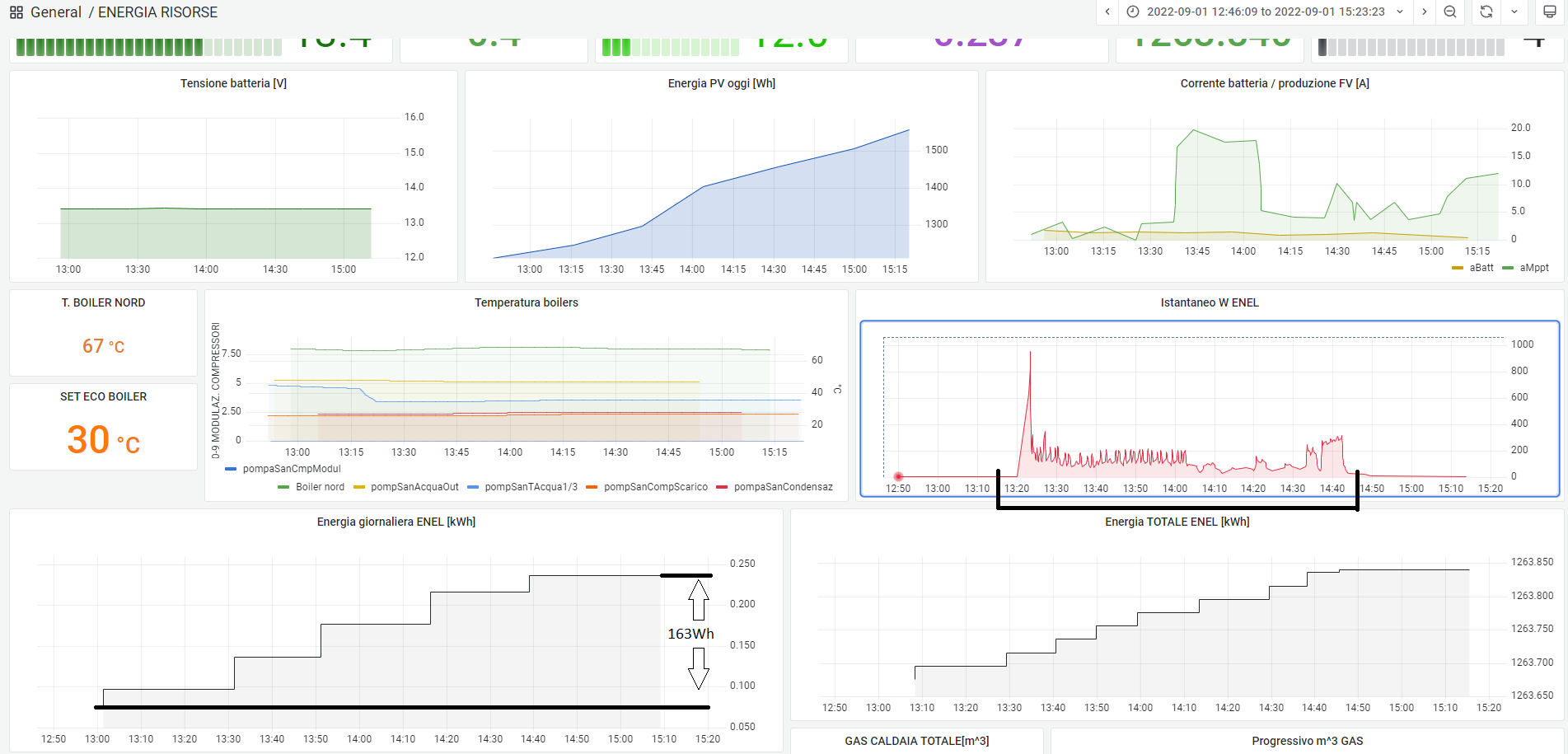1568x754 pixels.
Task: Click the 30 °C eco setpoint value
Action: pos(103,440)
